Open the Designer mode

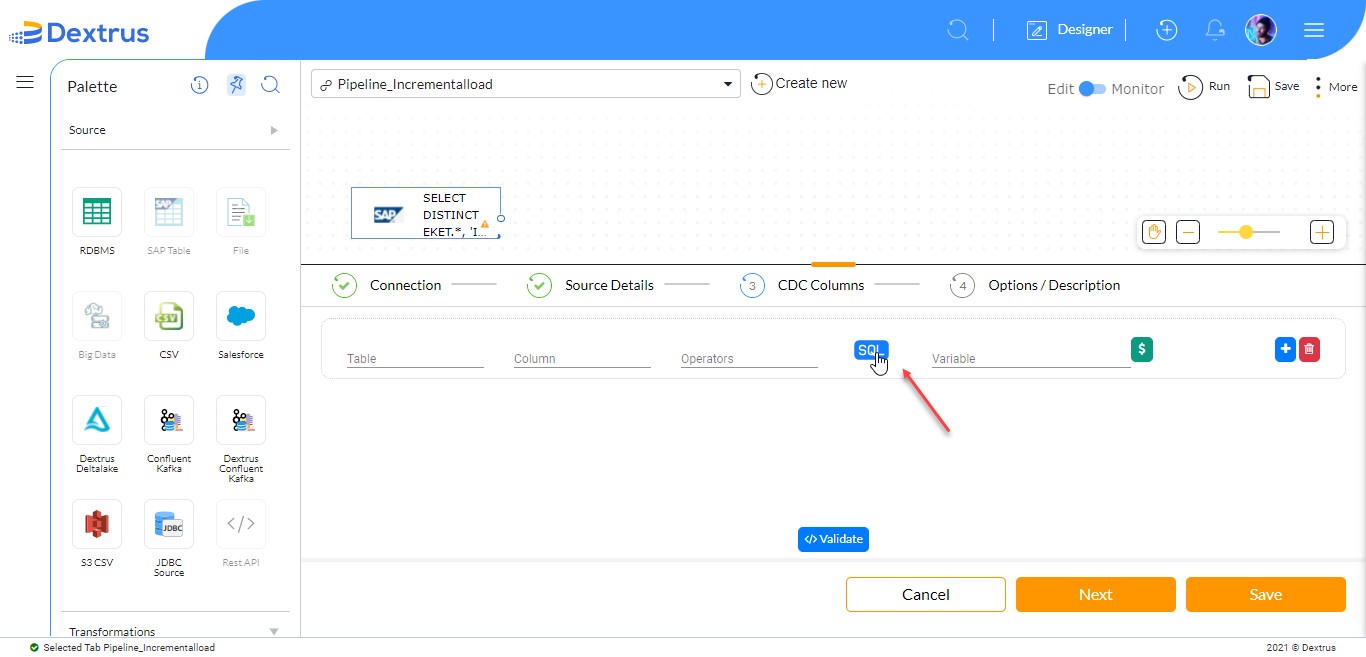(x=1069, y=30)
